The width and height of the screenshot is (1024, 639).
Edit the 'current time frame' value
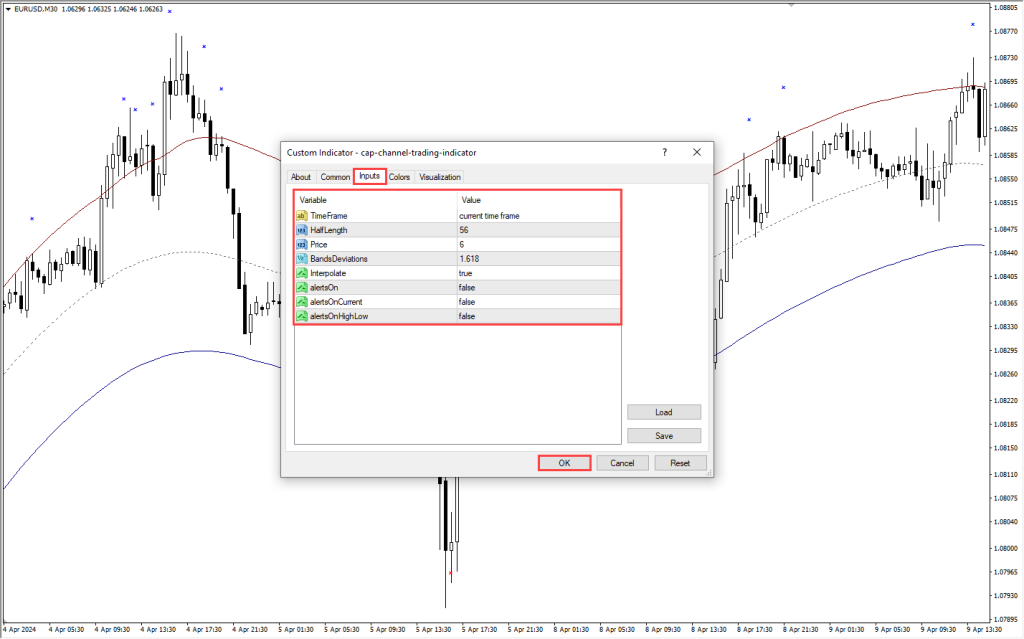point(539,216)
